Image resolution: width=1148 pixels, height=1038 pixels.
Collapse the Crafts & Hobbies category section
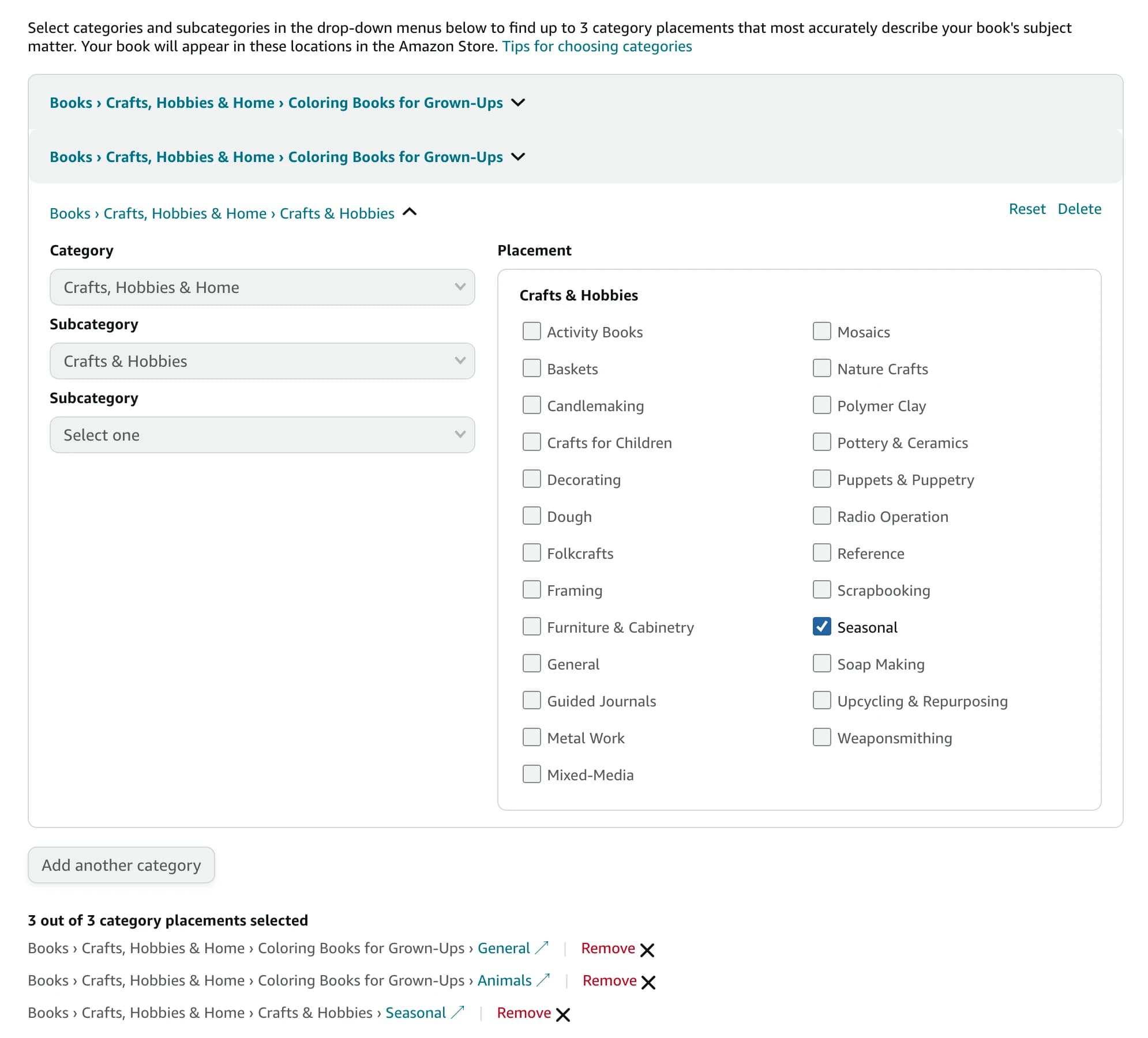tap(410, 212)
